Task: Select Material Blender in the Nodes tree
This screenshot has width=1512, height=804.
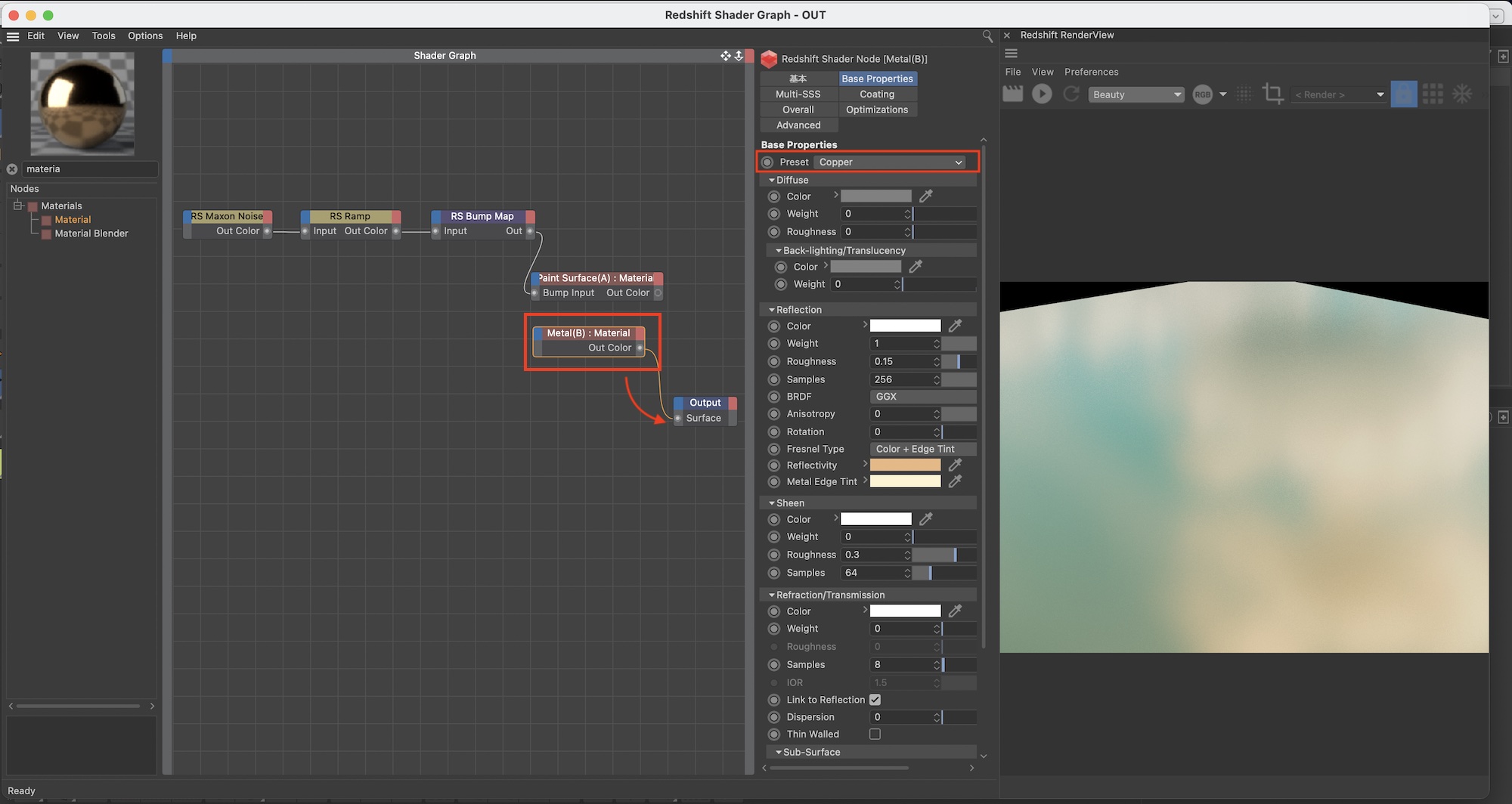Action: (x=91, y=233)
